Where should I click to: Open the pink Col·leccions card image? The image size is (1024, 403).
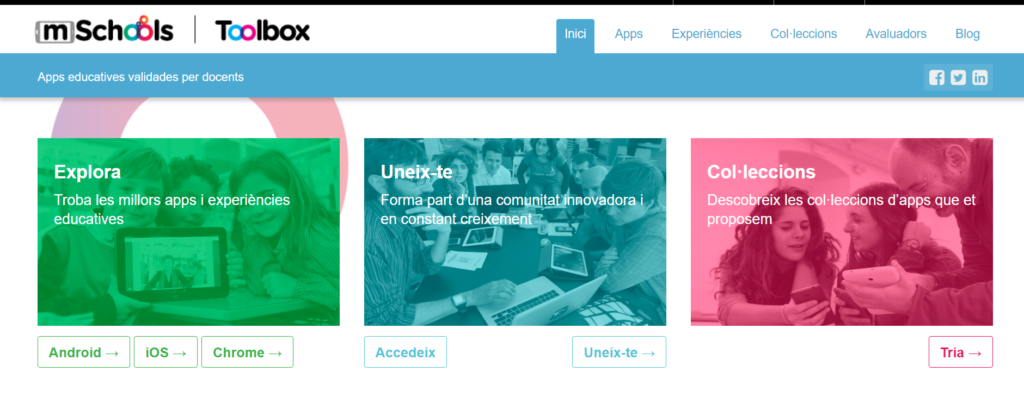tap(842, 232)
